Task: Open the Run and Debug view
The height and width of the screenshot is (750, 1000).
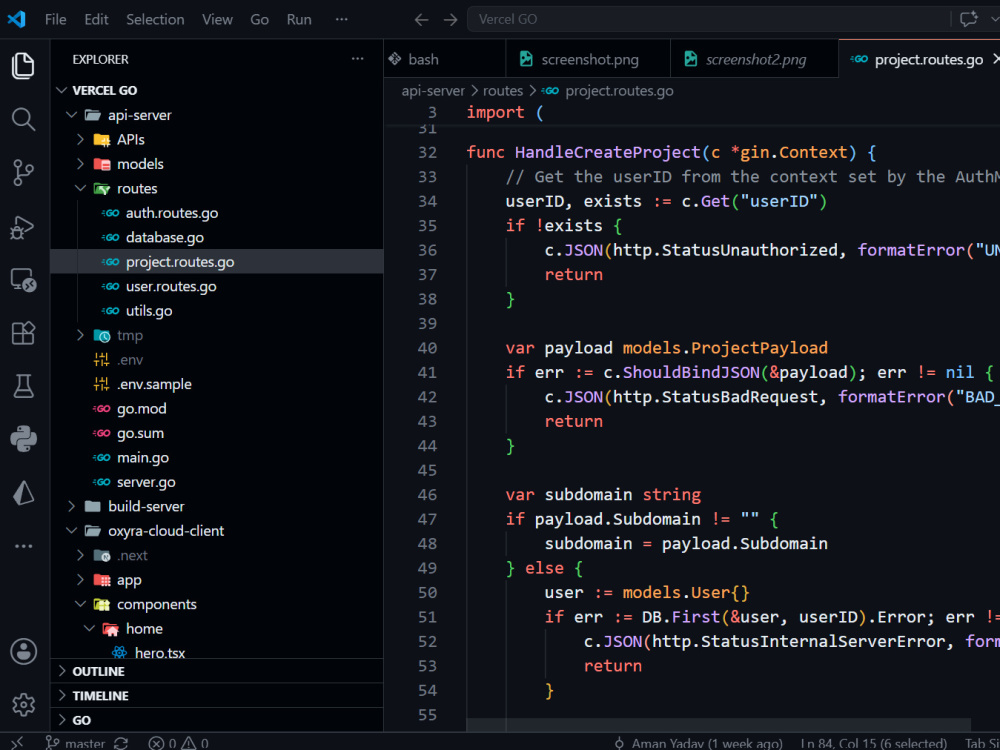Action: click(x=24, y=226)
